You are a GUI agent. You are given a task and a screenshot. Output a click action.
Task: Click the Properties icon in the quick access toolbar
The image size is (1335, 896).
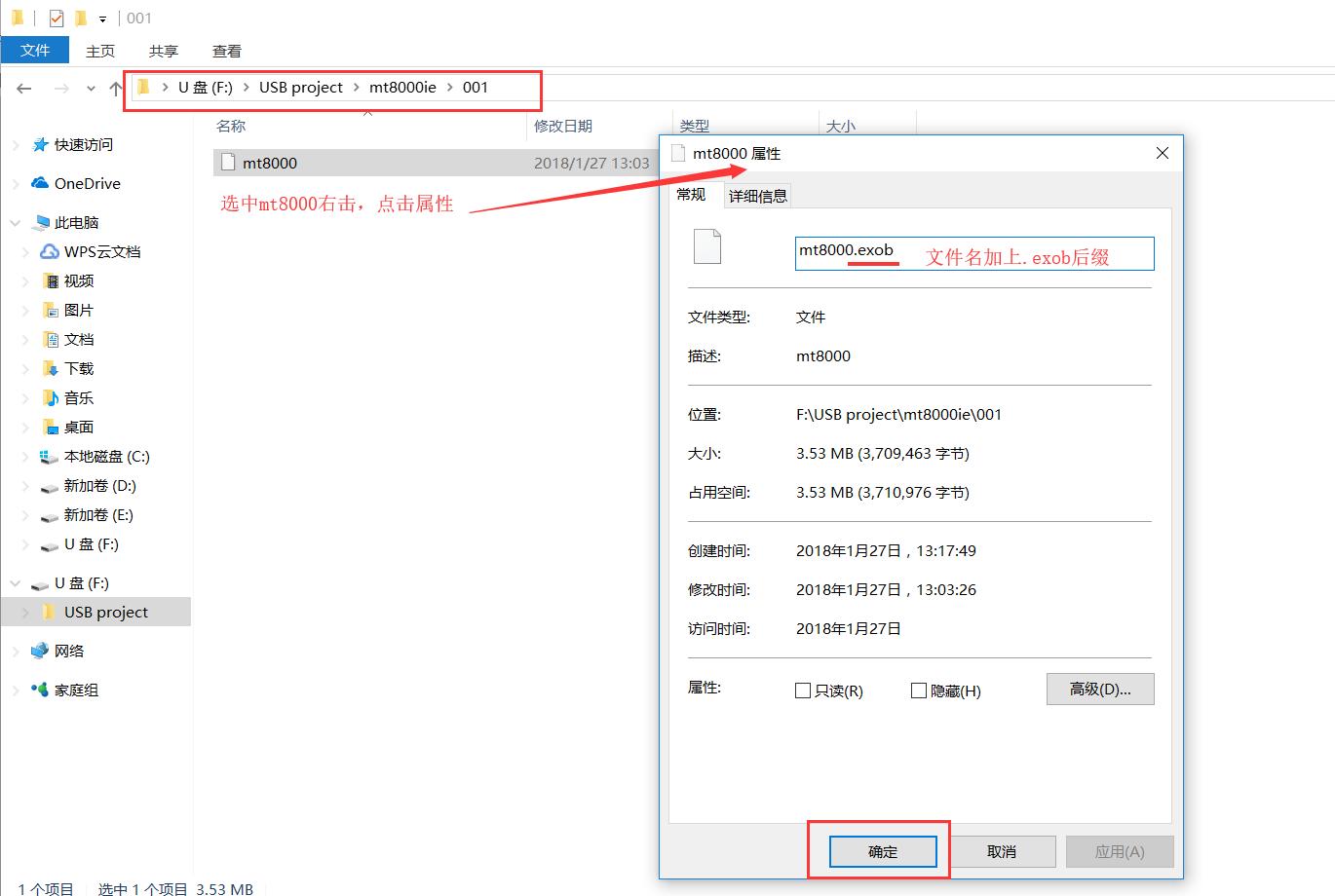click(57, 18)
